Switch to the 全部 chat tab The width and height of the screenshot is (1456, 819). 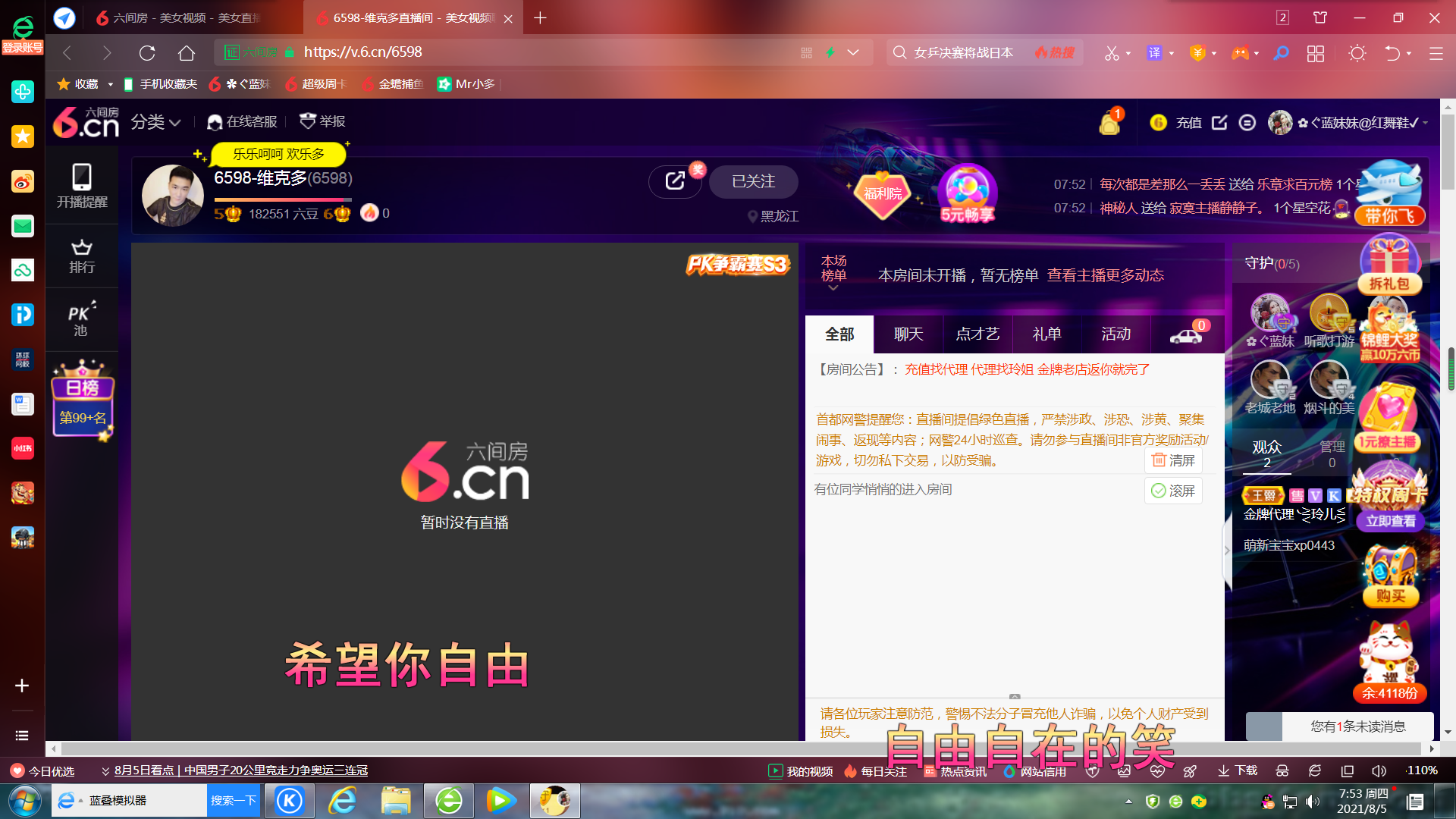pos(839,334)
